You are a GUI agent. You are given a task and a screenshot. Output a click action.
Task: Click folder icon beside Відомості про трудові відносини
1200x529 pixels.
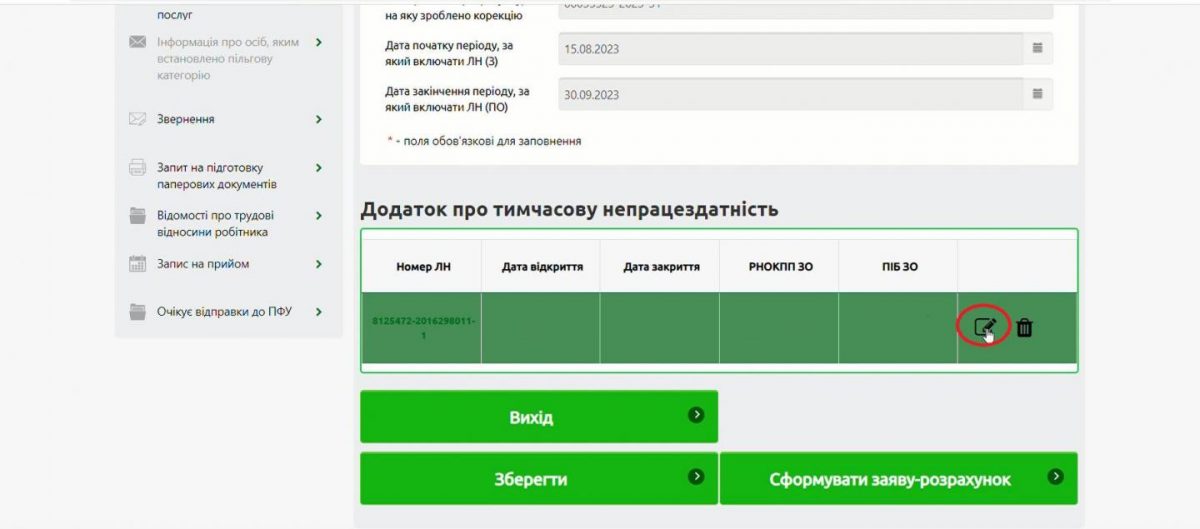138,216
